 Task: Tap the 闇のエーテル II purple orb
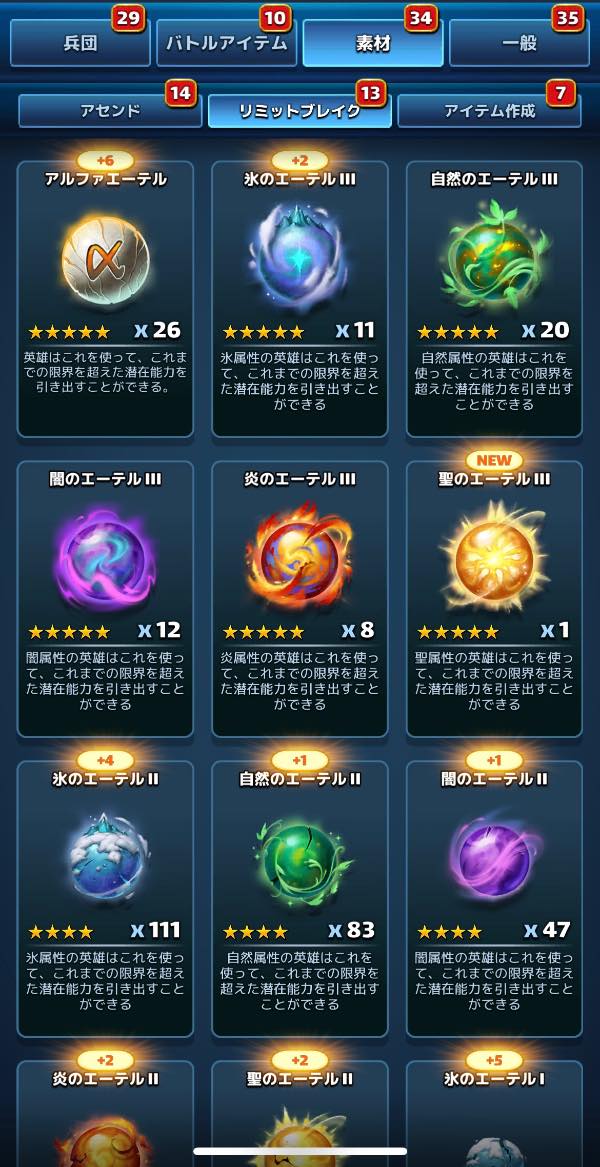point(496,856)
